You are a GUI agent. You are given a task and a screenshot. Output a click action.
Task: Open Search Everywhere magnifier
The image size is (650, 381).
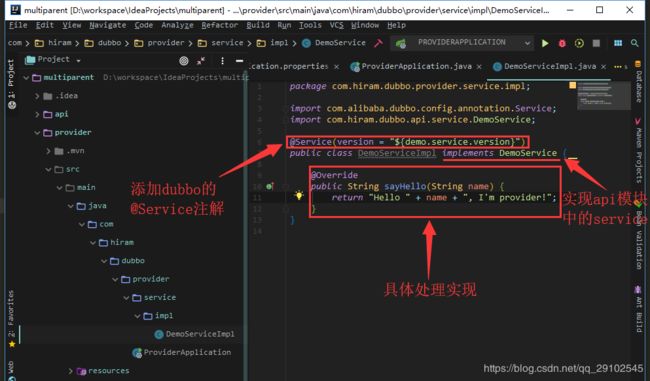pyautogui.click(x=634, y=43)
